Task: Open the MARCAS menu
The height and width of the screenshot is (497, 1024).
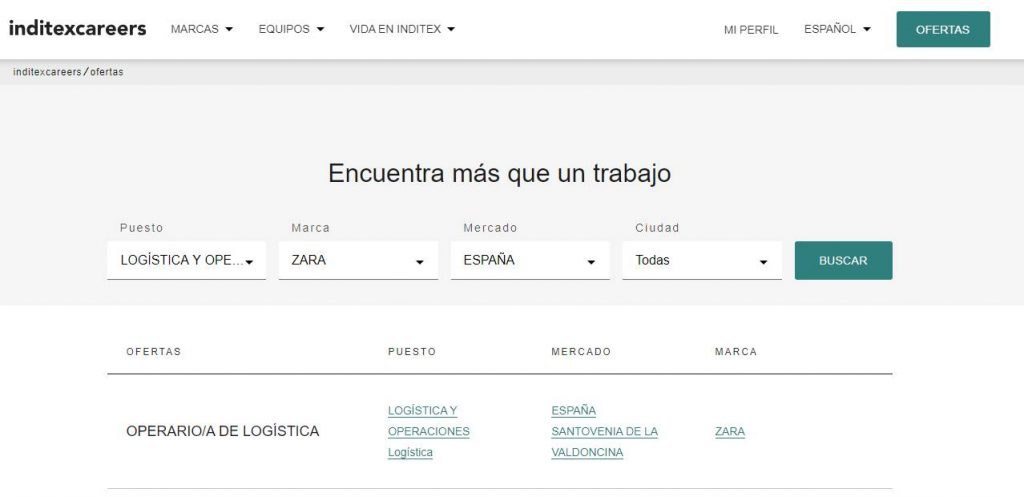Action: [x=201, y=29]
